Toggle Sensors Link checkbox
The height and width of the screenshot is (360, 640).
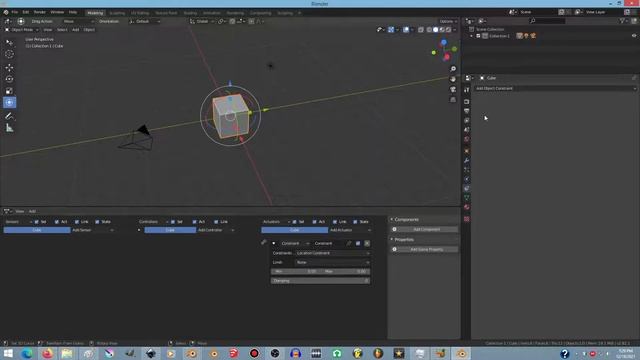coord(77,222)
